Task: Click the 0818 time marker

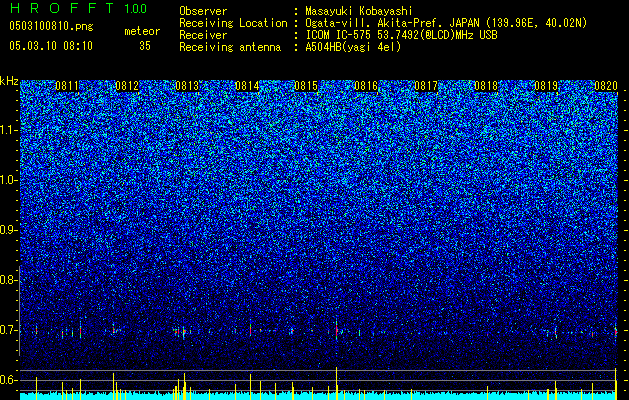Action: pyautogui.click(x=486, y=86)
